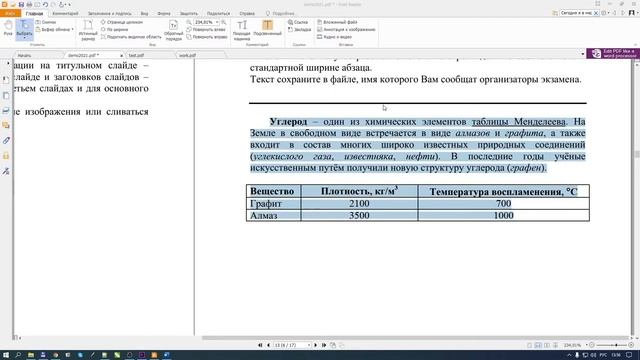640x360 pixels.
Task: Click the Open folder icon in quick access toolbar
Action: coord(13,4)
